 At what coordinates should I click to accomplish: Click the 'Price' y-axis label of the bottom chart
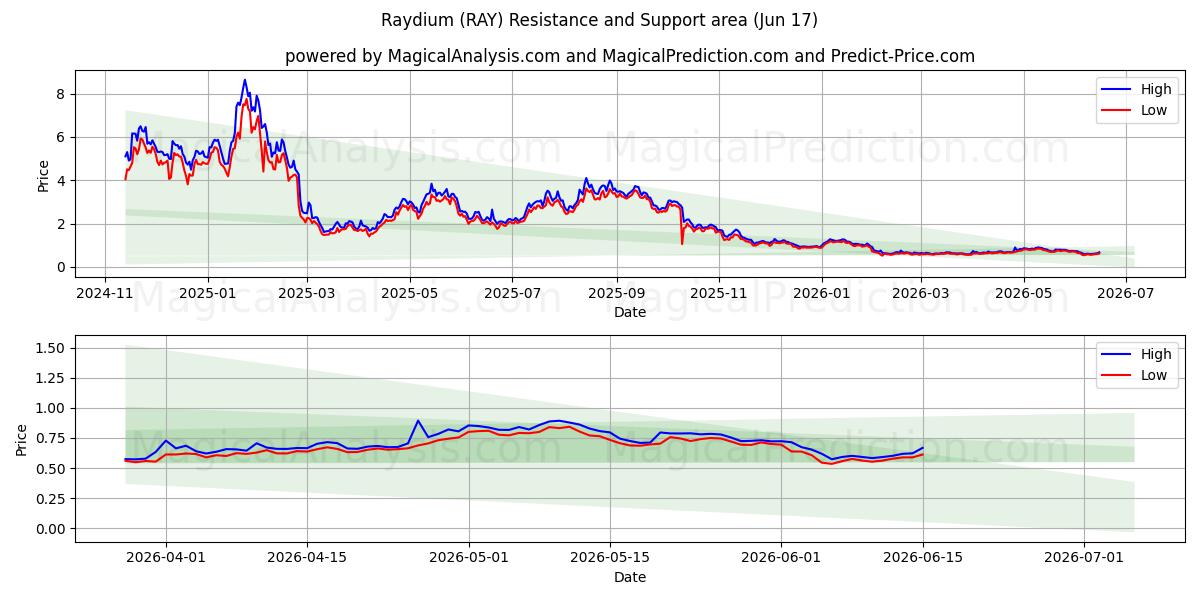tap(22, 439)
